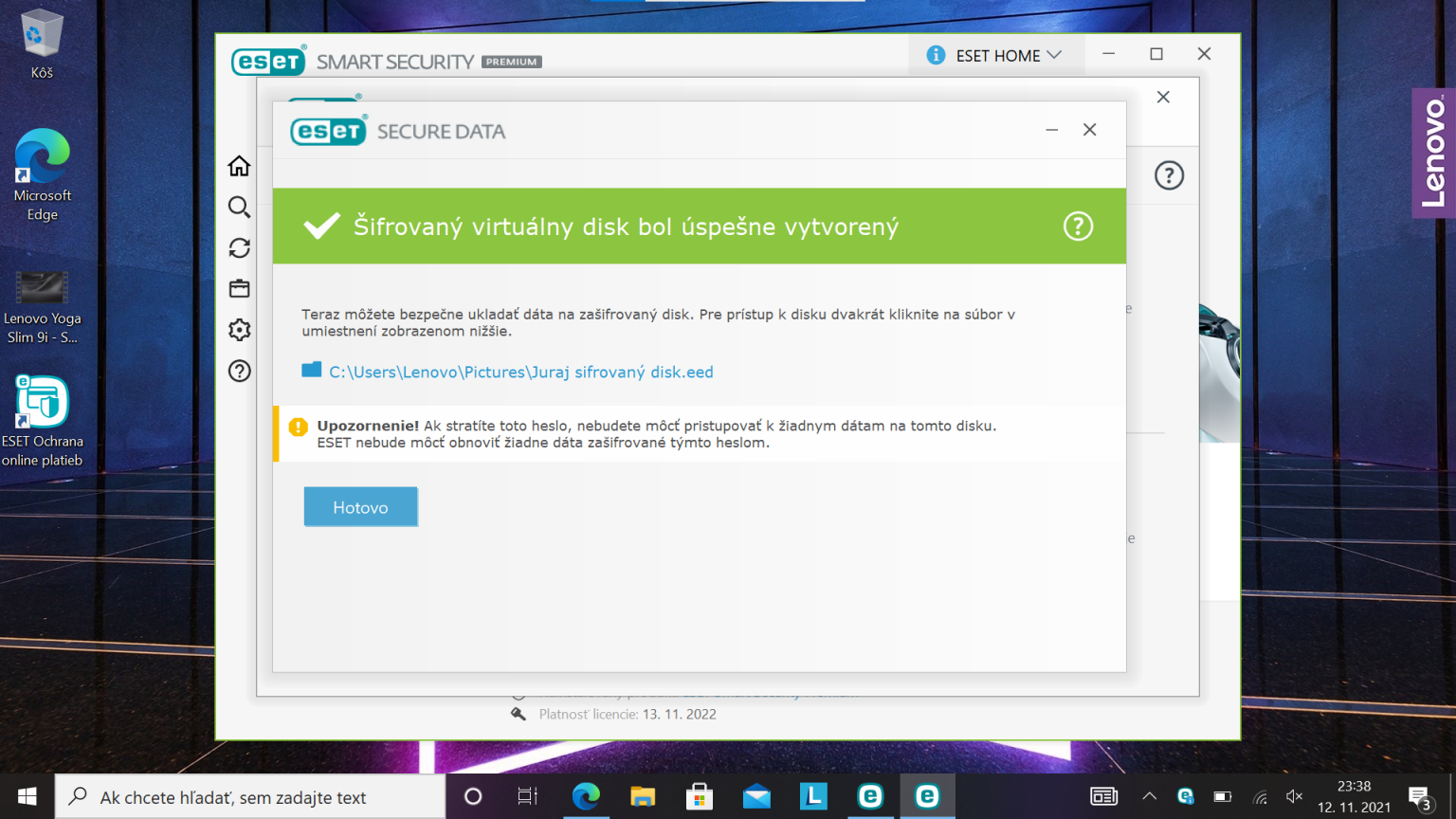Open the Windows Start menu
The height and width of the screenshot is (819, 1456).
click(27, 796)
